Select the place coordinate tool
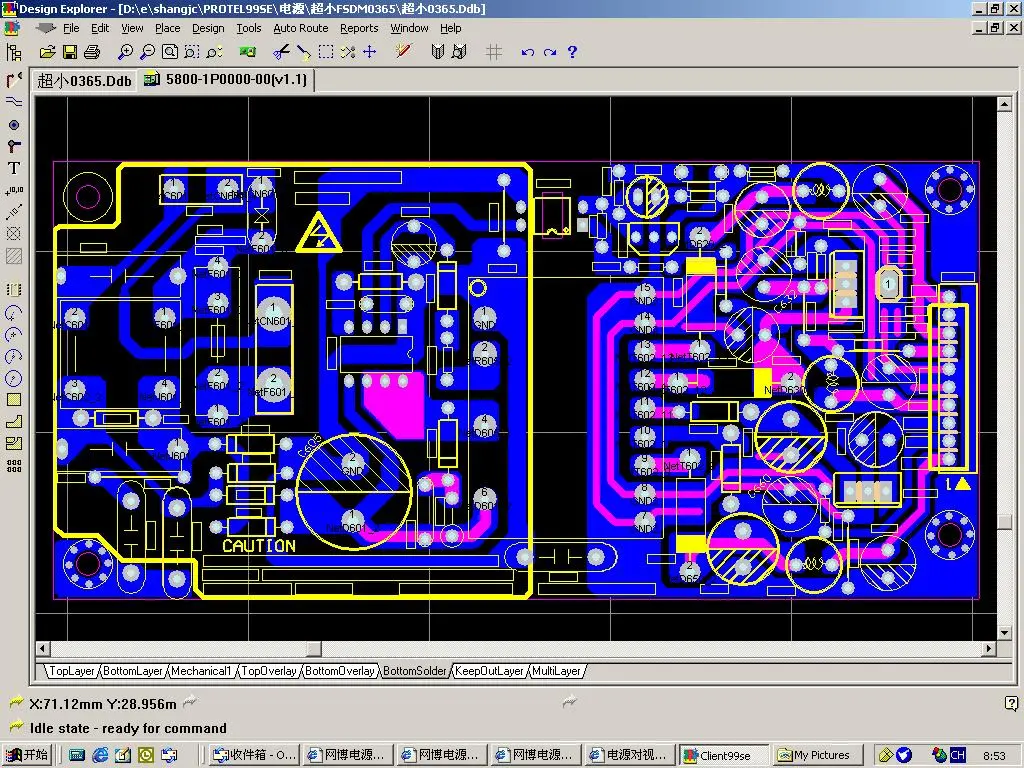Screen dimensions: 1024x768 14,190
